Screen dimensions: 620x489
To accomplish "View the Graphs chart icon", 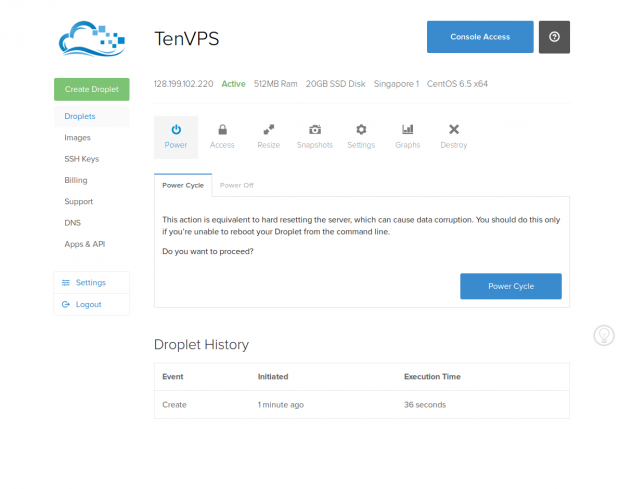I will point(407,130).
